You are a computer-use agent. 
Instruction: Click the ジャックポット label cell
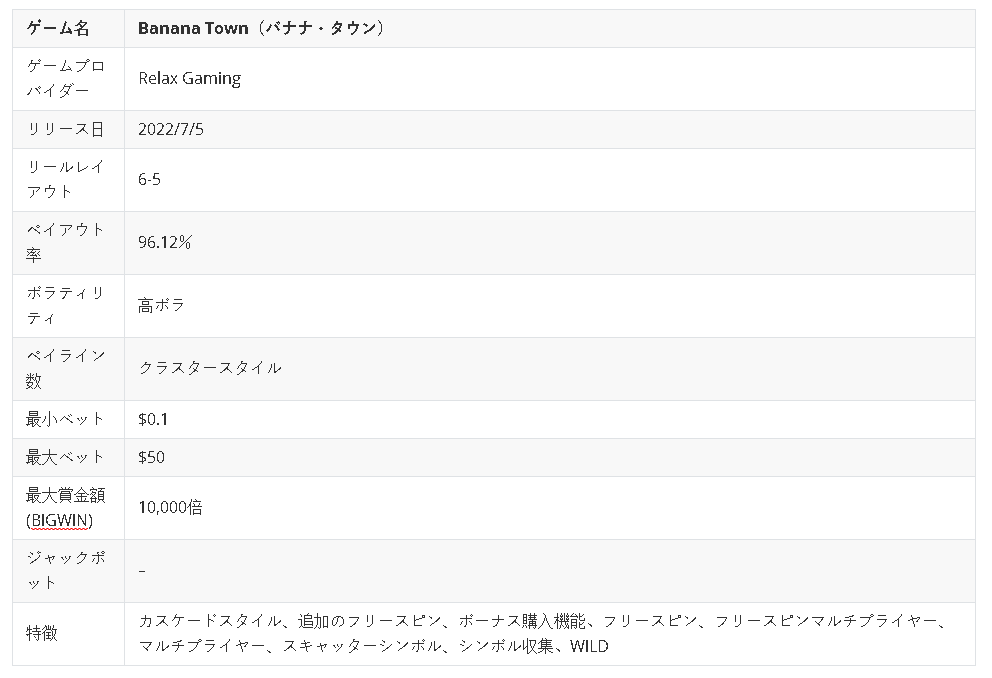pos(65,570)
